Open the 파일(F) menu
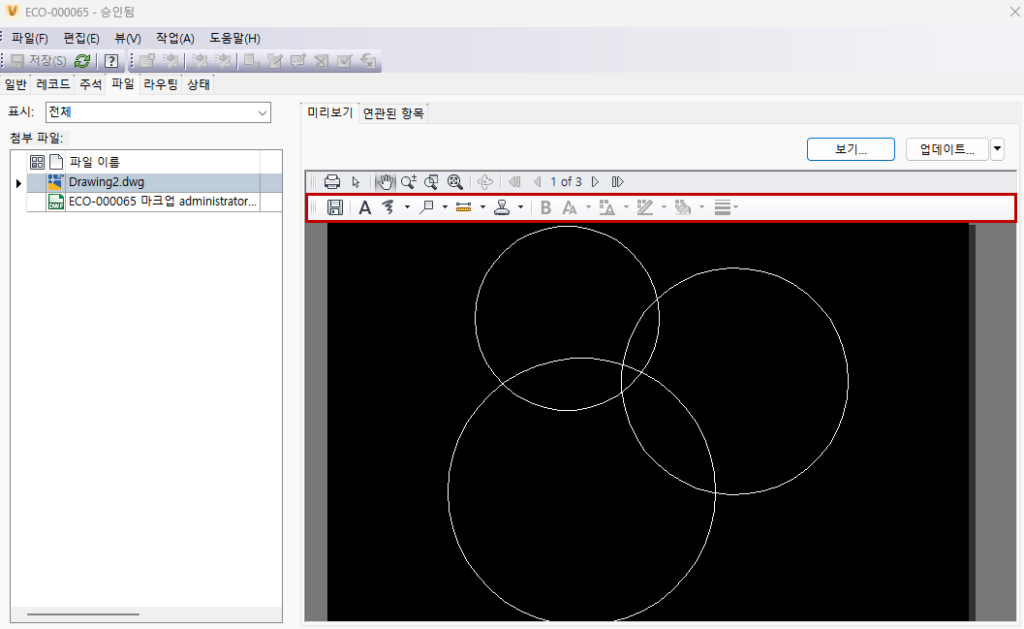 [29, 39]
